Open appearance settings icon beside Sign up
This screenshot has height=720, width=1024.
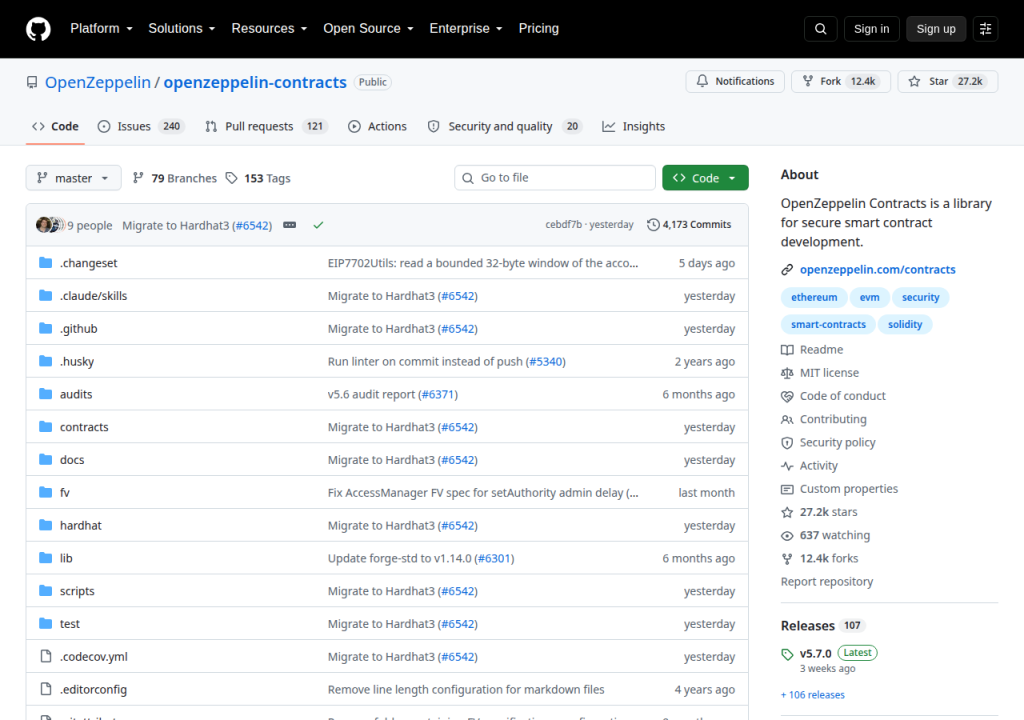coord(985,29)
